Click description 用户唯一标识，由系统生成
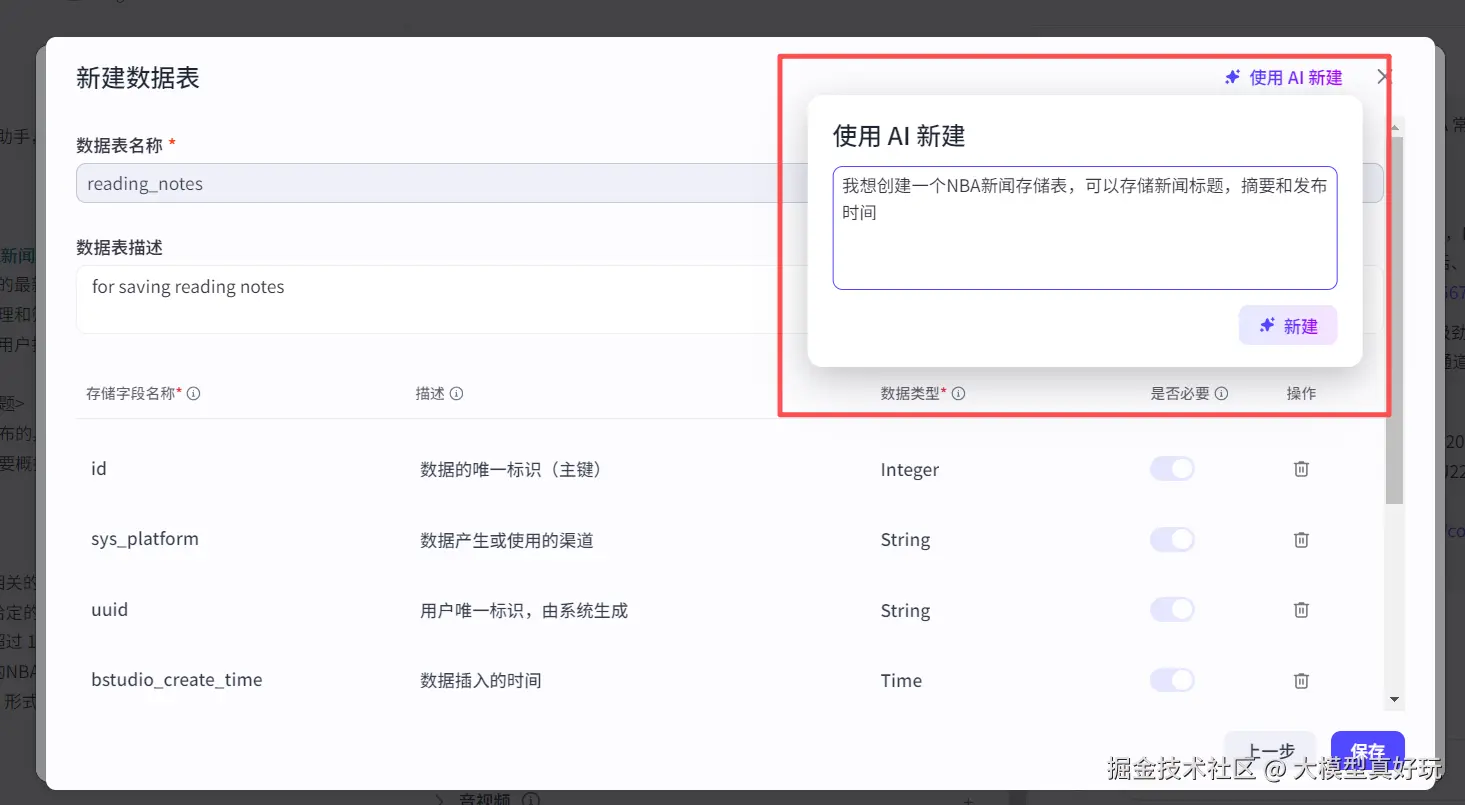 (x=524, y=611)
